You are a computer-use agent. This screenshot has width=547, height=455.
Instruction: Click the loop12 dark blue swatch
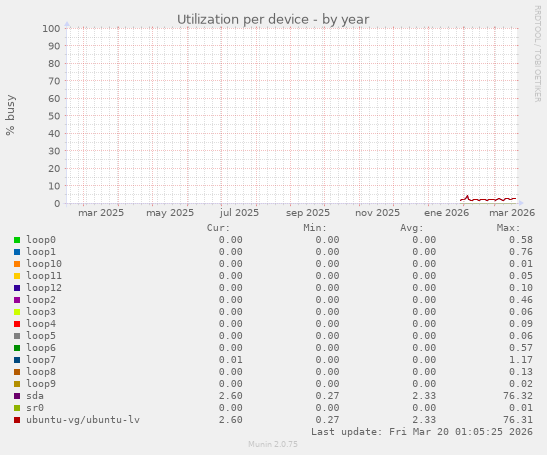[x=17, y=288]
